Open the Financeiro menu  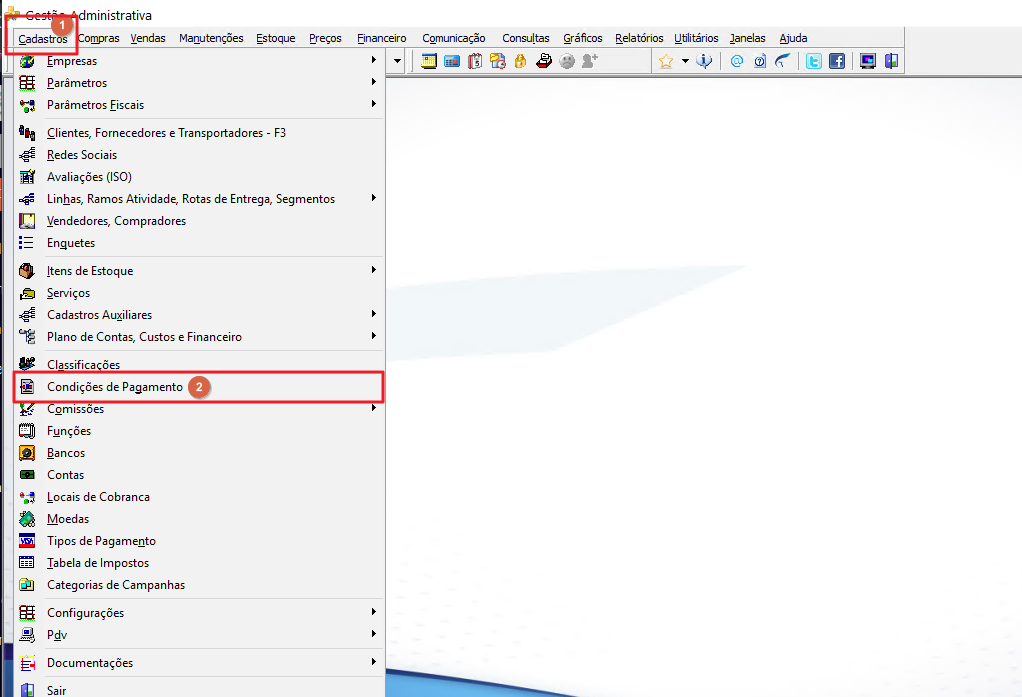[x=382, y=38]
